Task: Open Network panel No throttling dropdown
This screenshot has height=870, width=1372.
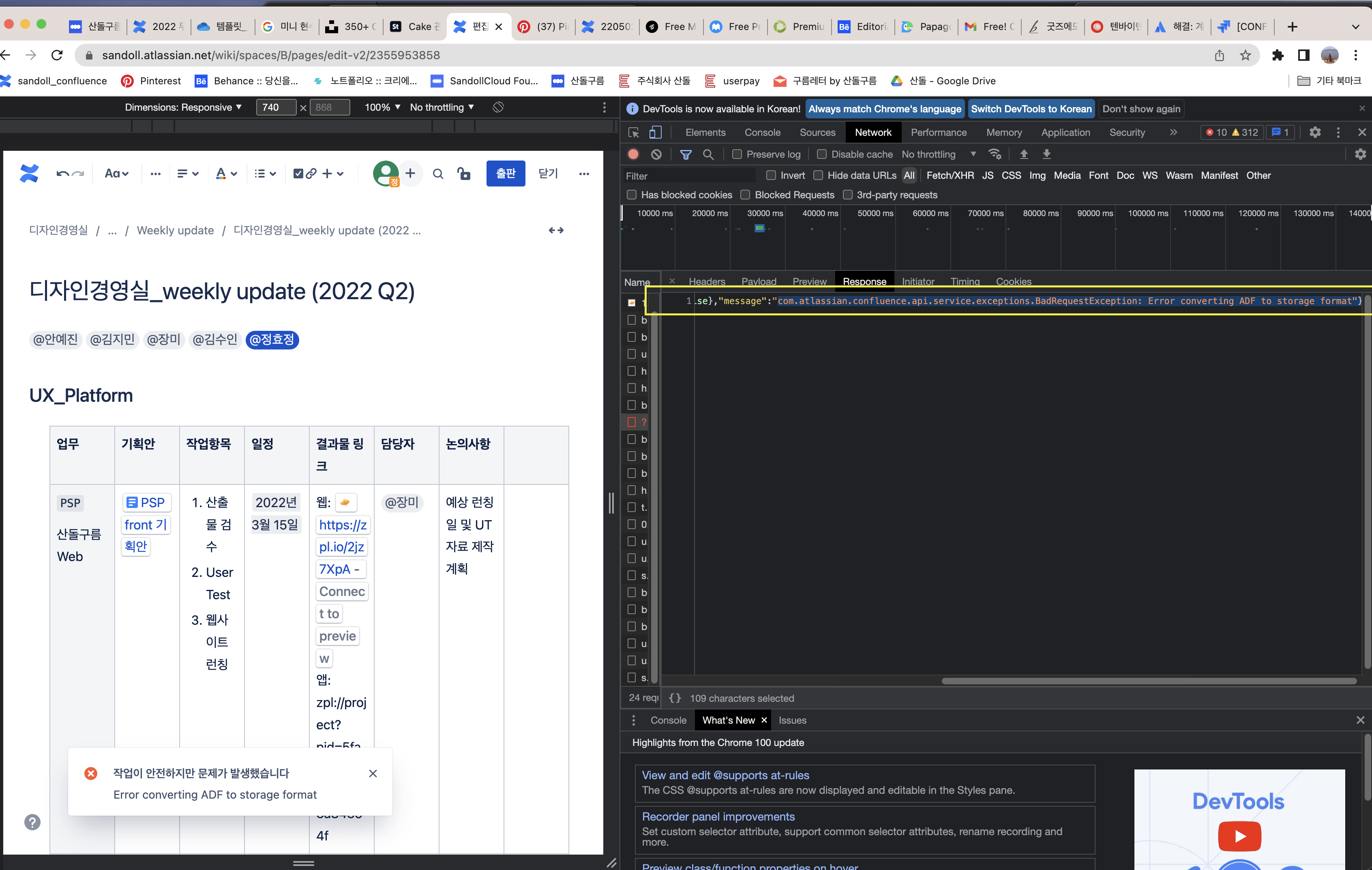Action: [939, 154]
